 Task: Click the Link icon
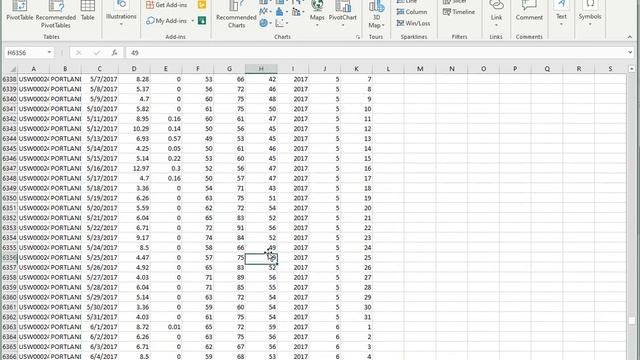coord(496,6)
